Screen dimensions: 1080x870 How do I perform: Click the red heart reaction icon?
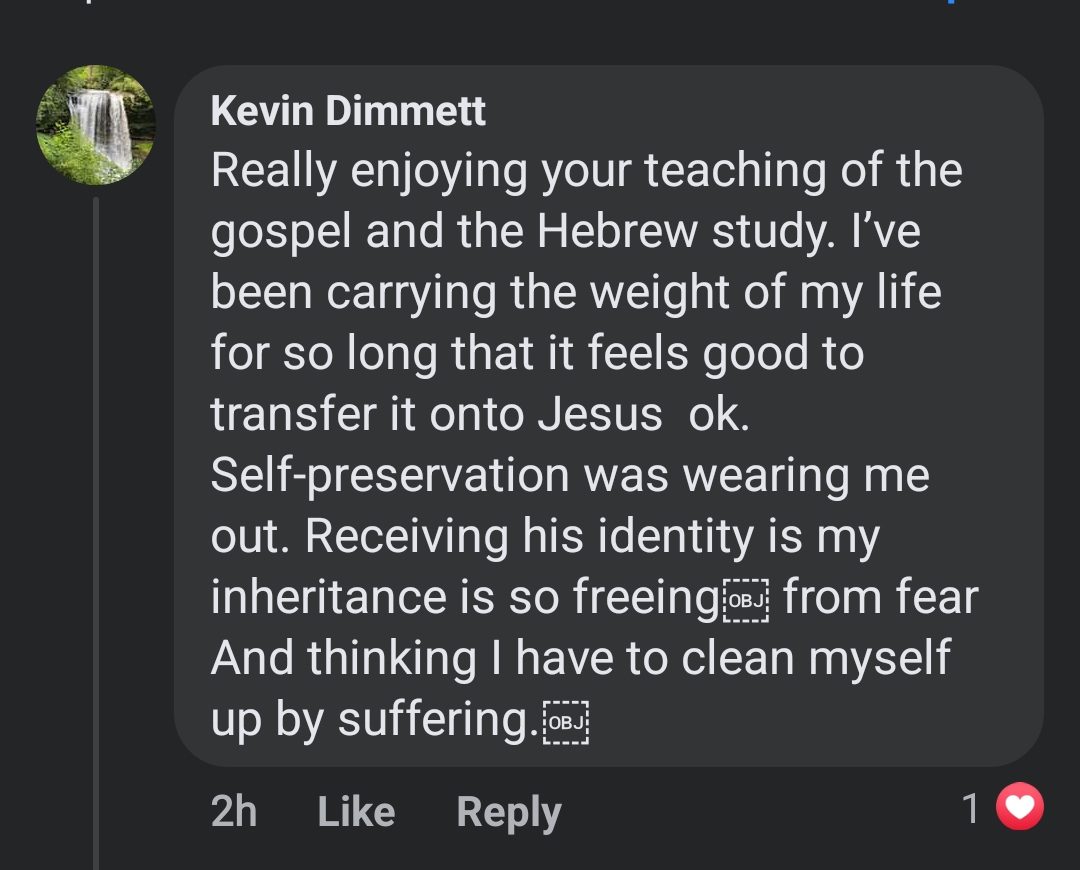(1020, 808)
